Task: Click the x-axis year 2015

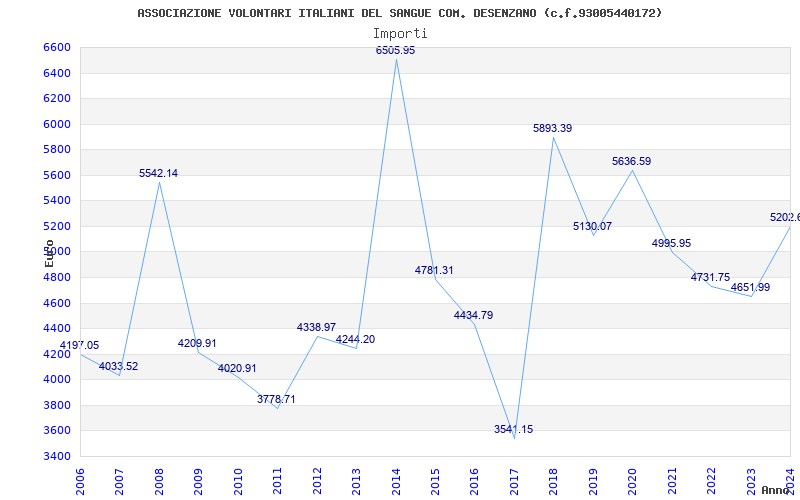Action: [435, 482]
